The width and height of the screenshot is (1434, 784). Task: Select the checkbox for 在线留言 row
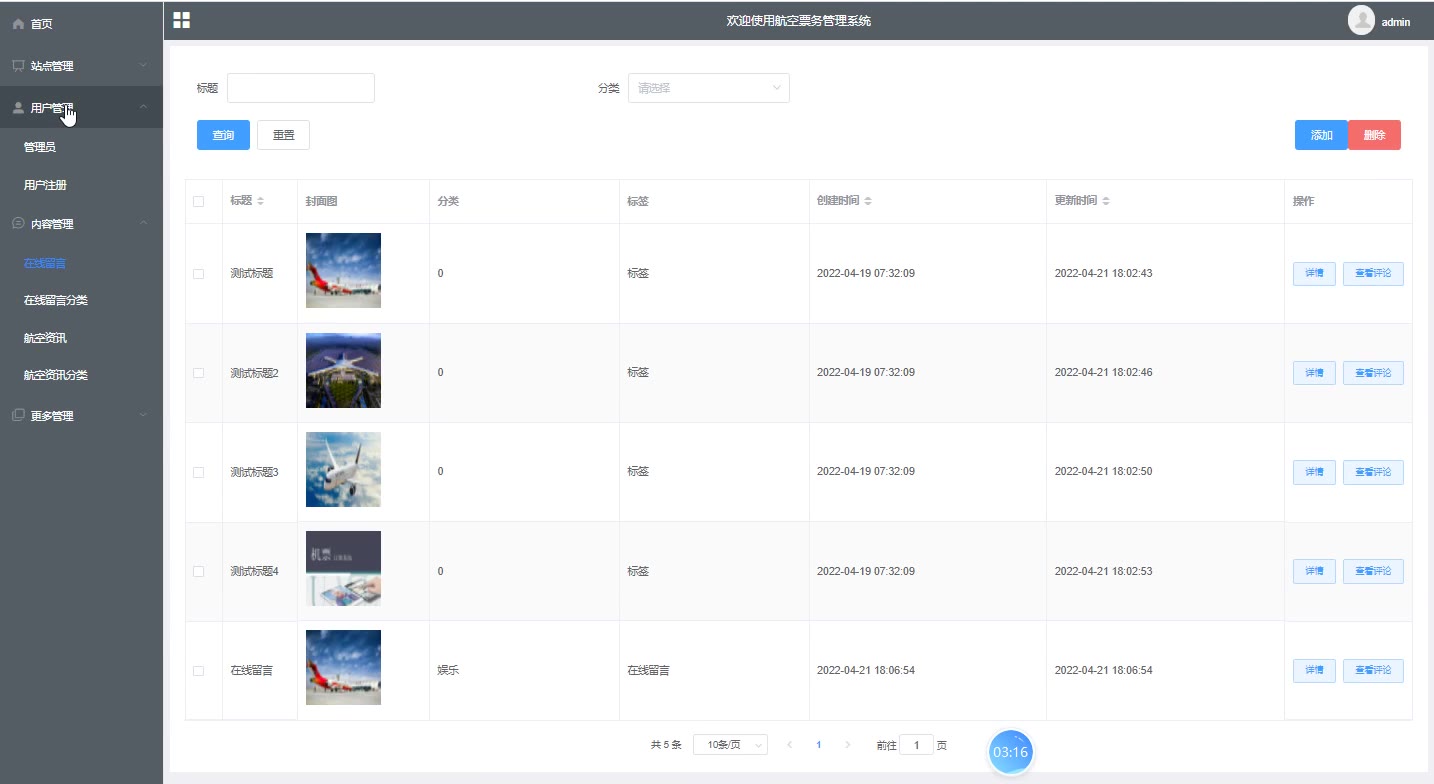click(x=198, y=671)
